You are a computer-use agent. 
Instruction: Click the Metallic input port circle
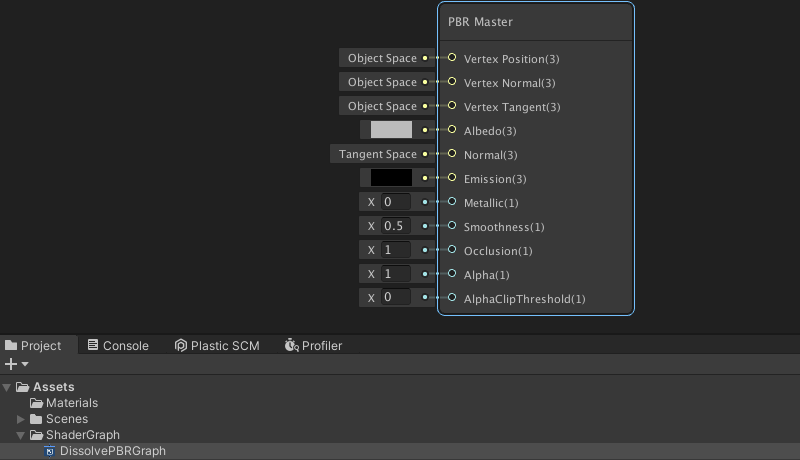click(x=452, y=201)
